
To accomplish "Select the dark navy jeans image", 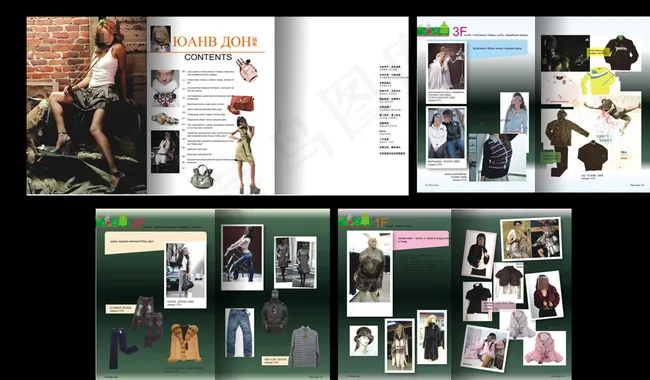I will tap(123, 347).
